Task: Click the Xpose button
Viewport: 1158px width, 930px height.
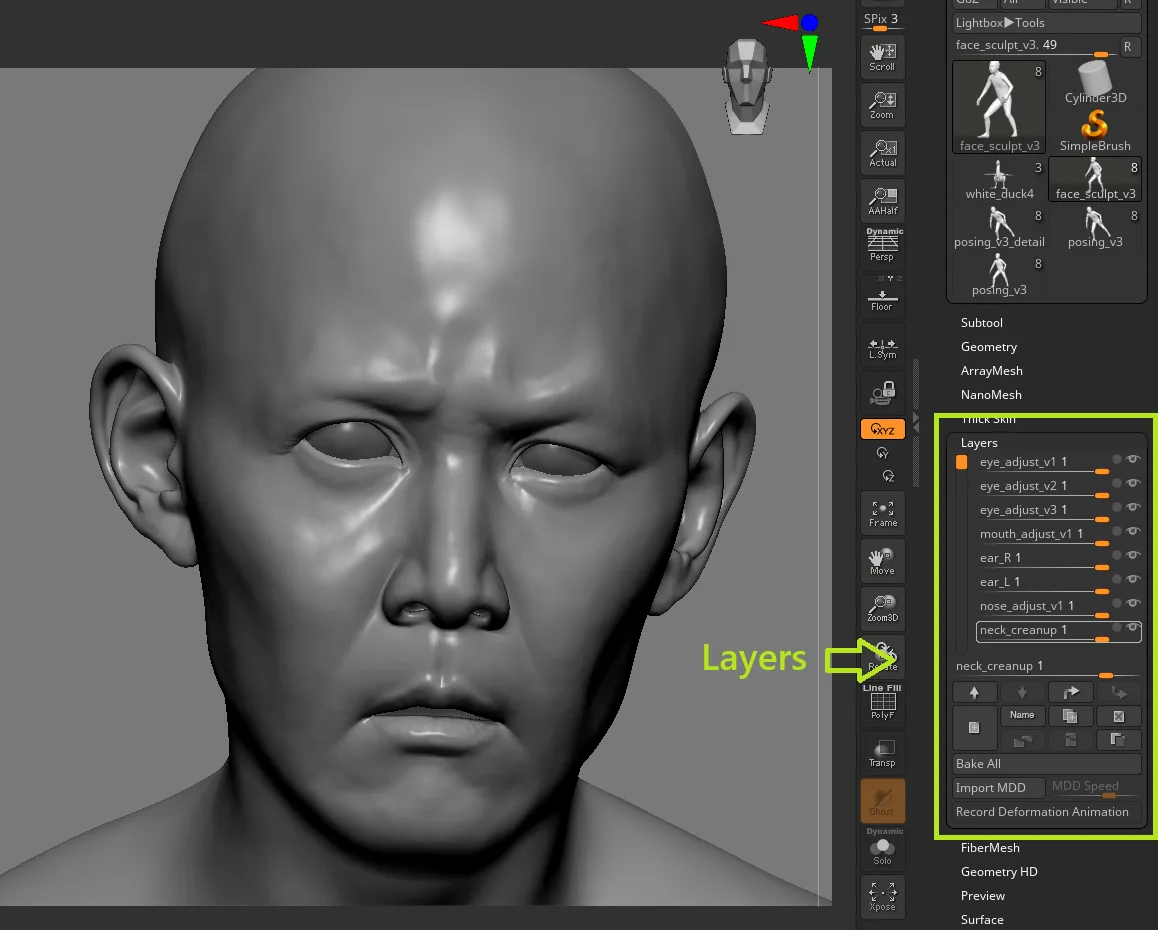Action: (x=883, y=895)
